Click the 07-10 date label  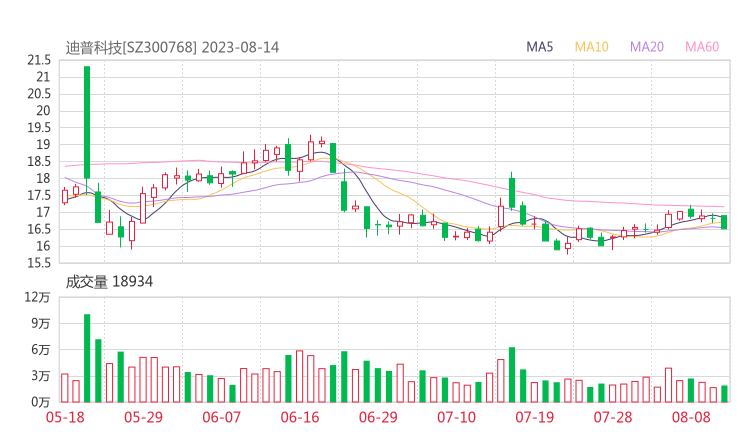pyautogui.click(x=456, y=417)
